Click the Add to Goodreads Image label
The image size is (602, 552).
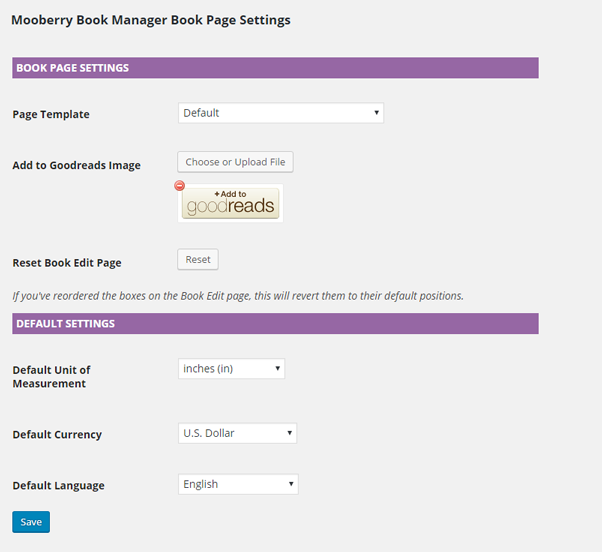click(x=76, y=165)
